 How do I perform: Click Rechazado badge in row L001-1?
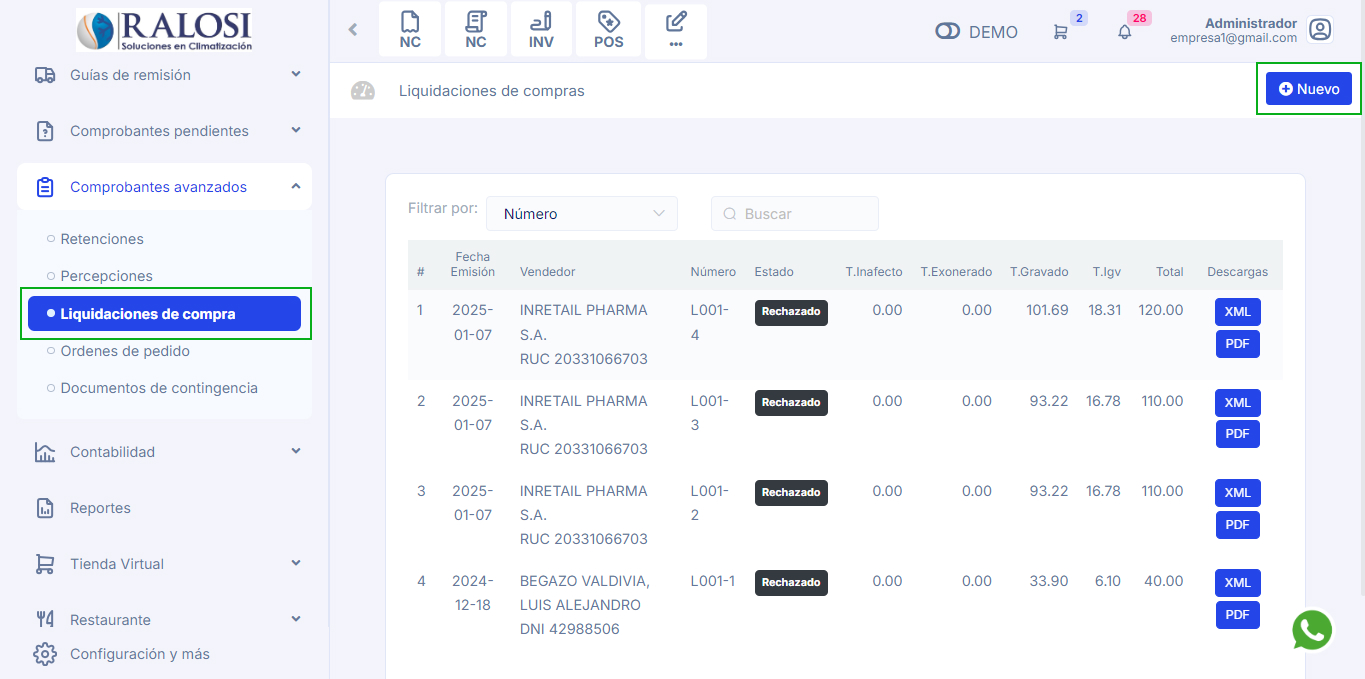pos(791,583)
